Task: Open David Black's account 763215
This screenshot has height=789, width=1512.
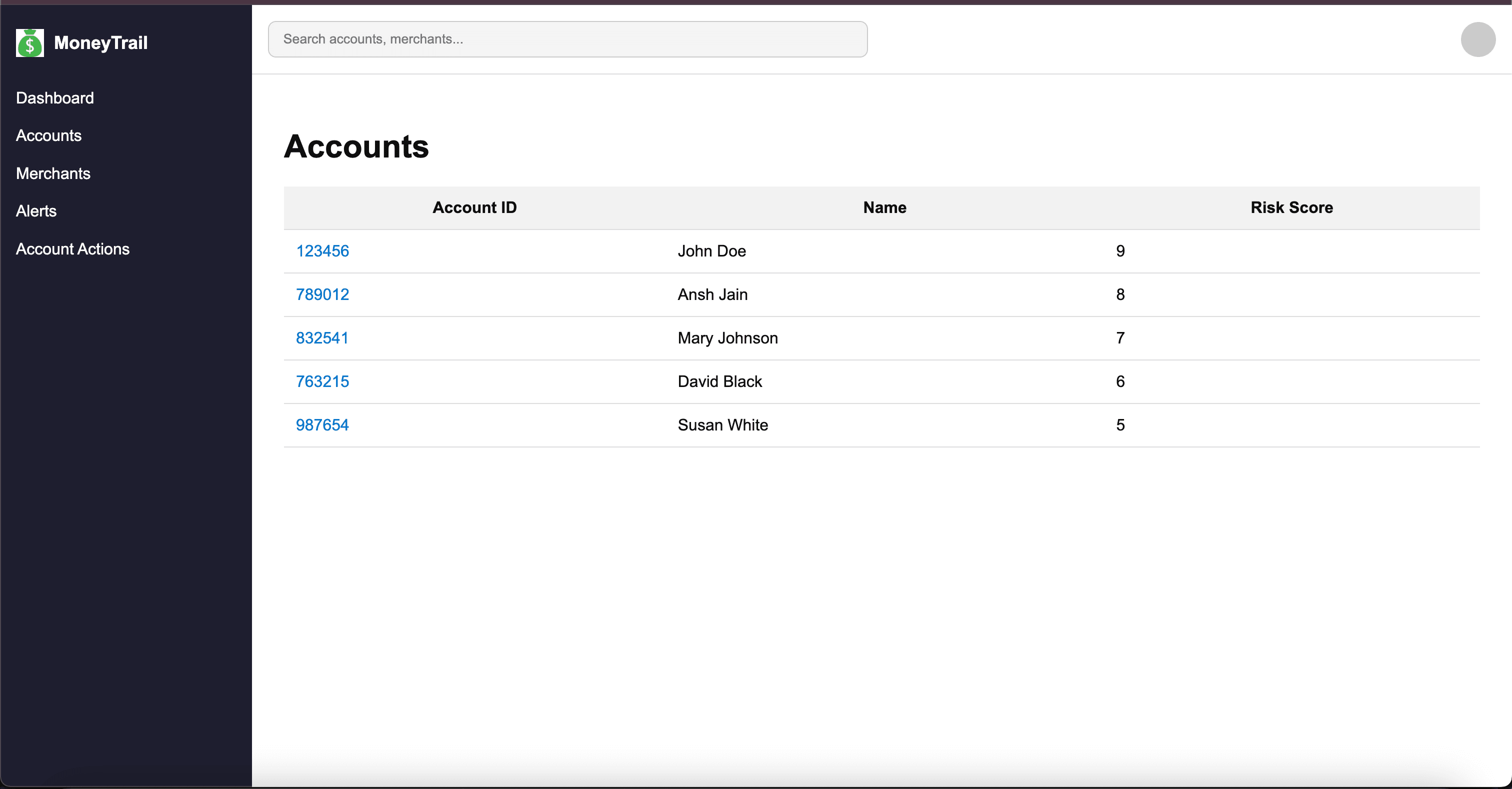Action: tap(322, 381)
